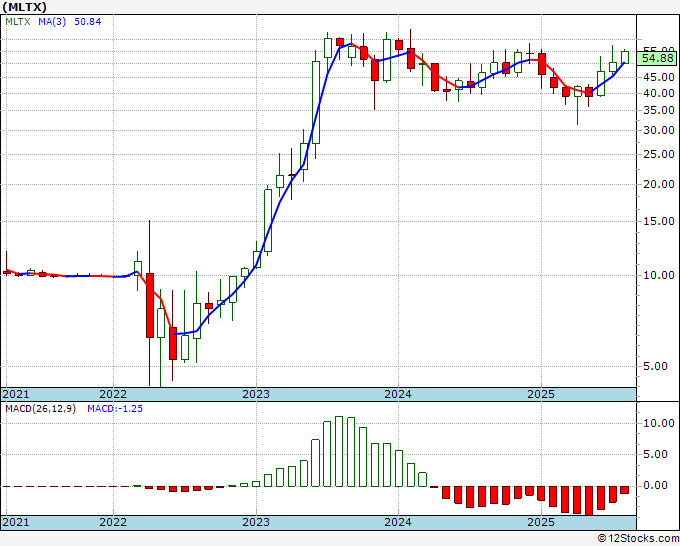Click the 30.00 price axis label

pyautogui.click(x=658, y=130)
